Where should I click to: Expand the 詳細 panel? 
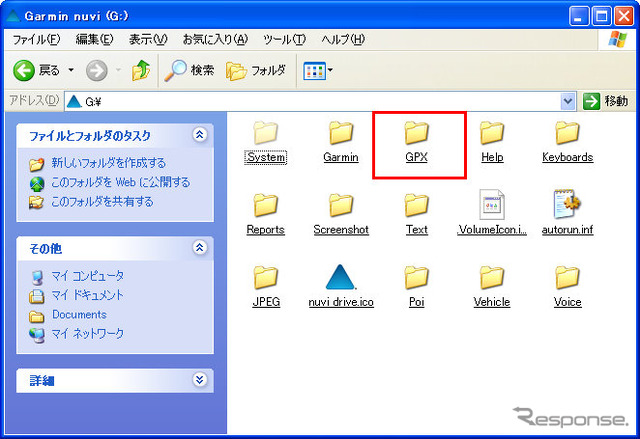pyautogui.click(x=200, y=380)
